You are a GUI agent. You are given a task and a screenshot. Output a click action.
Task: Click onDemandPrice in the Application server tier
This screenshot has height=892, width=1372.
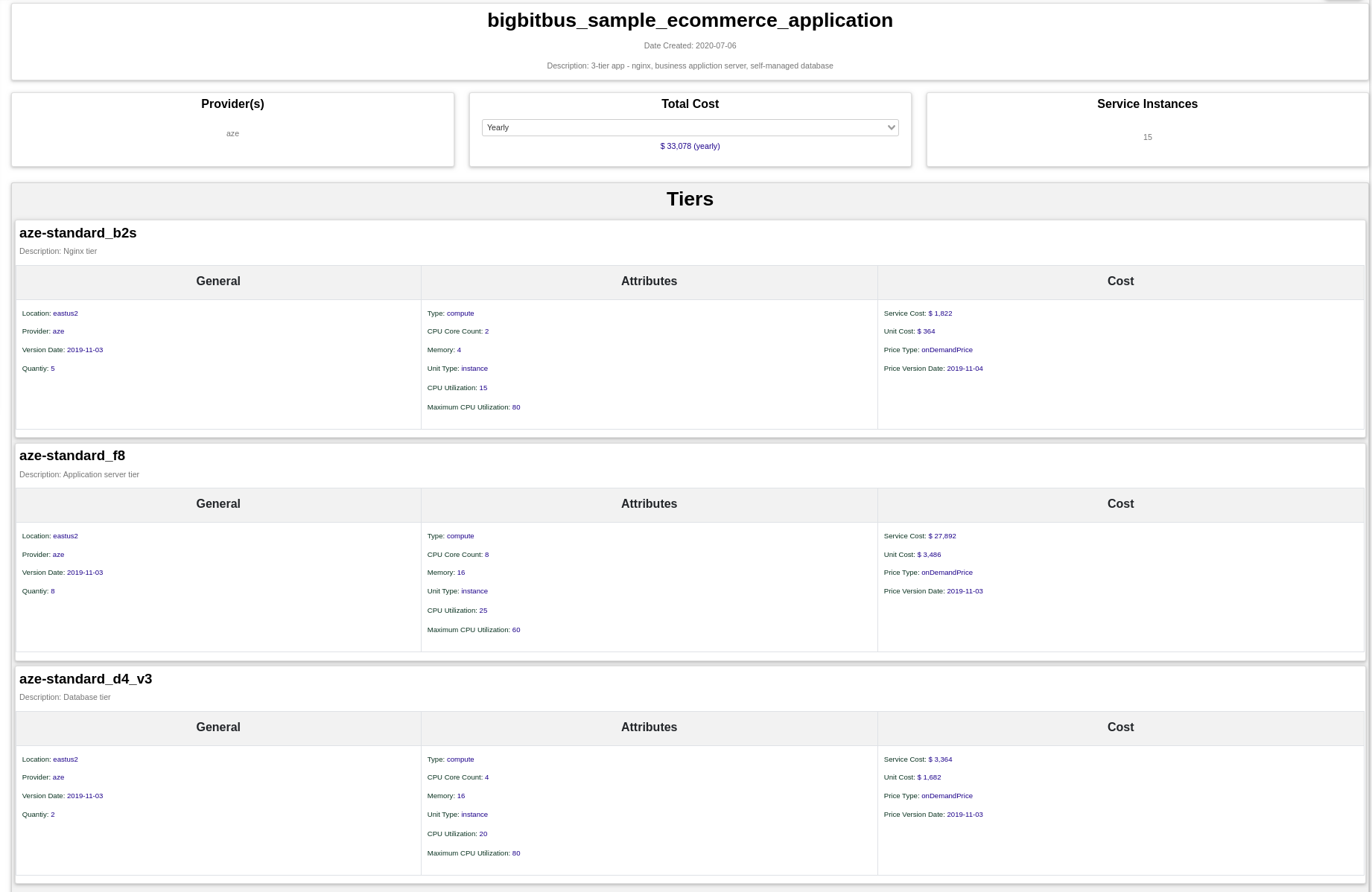(947, 573)
